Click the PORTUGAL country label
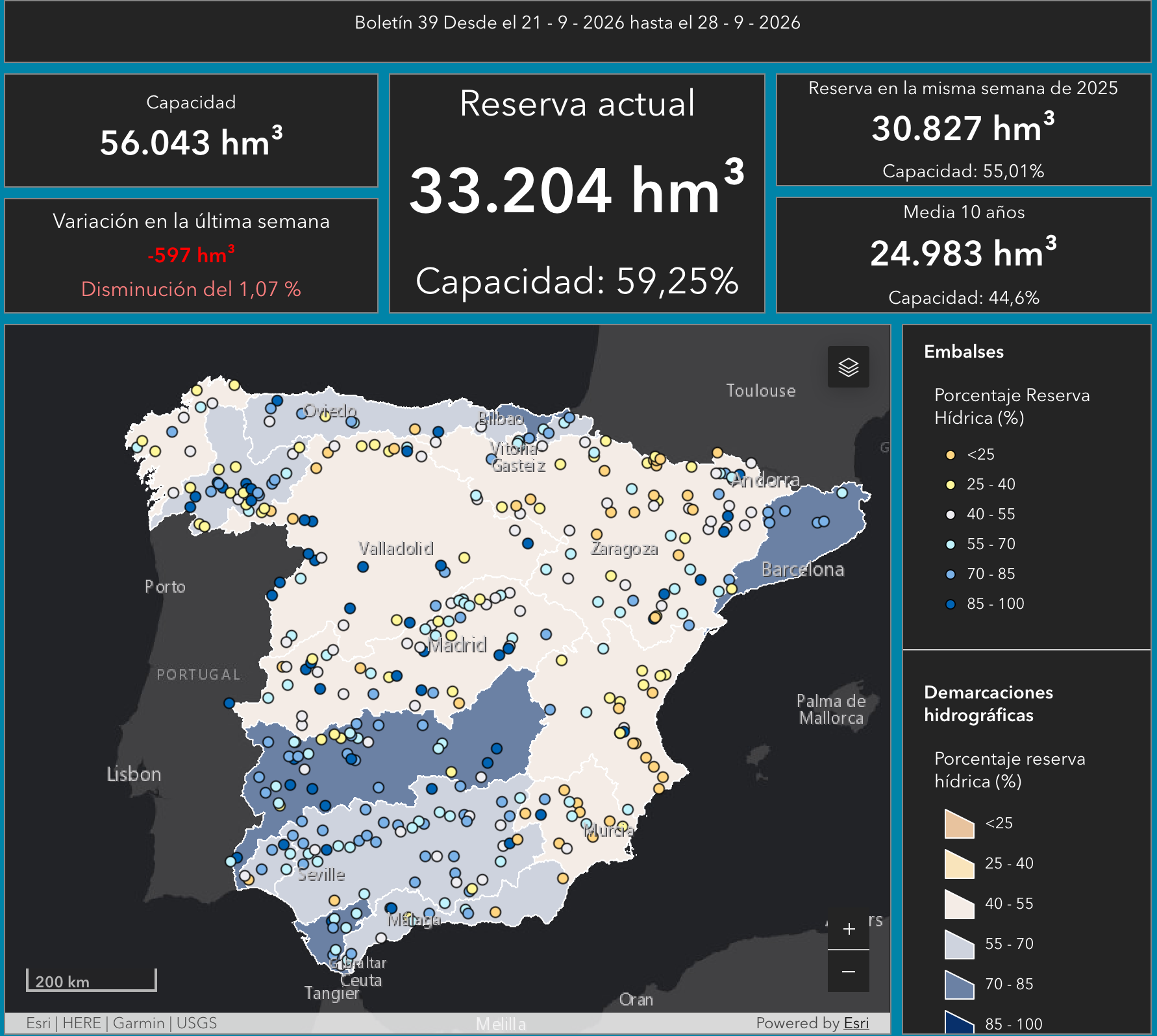The image size is (1157, 1036). [x=199, y=675]
